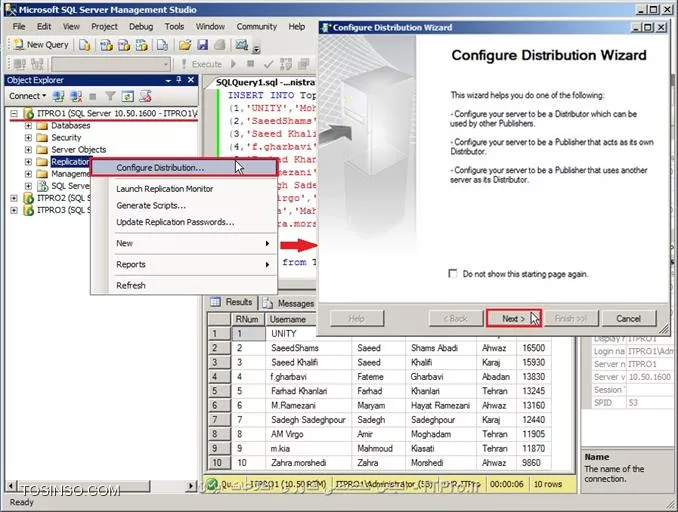
Task: Expand the Server Objects folder
Action: click(28, 150)
